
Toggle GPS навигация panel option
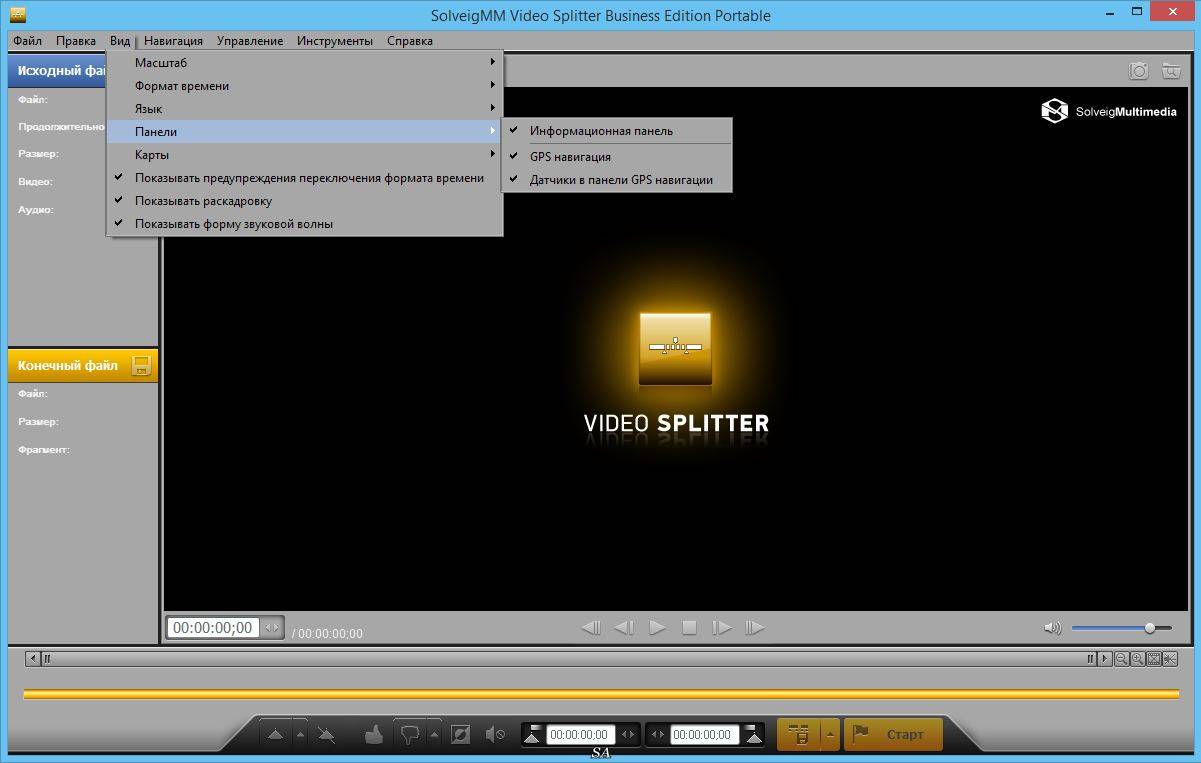point(617,157)
